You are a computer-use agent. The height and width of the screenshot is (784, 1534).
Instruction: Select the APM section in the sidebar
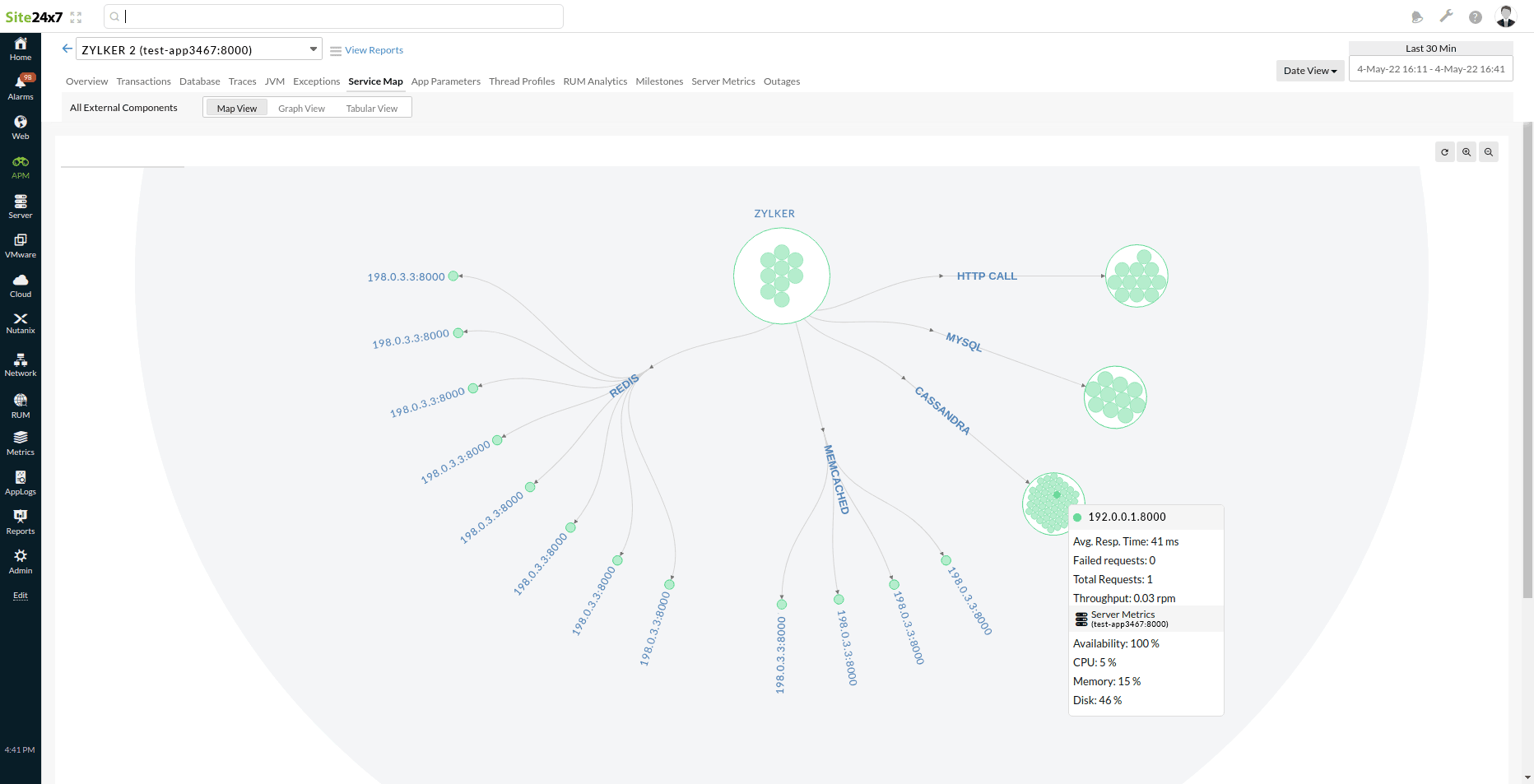20,165
